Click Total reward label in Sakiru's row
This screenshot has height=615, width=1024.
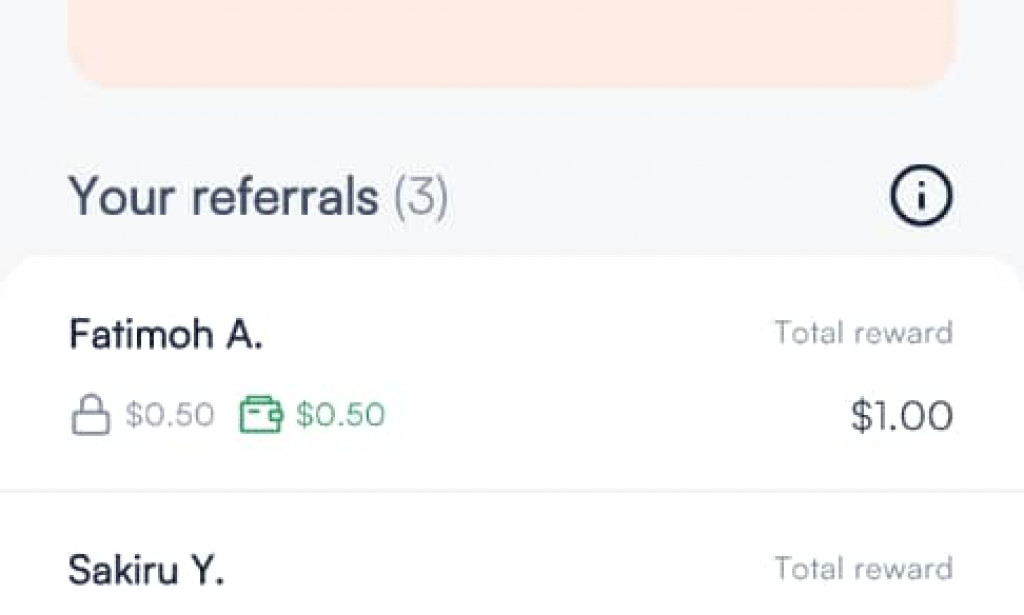coord(863,569)
